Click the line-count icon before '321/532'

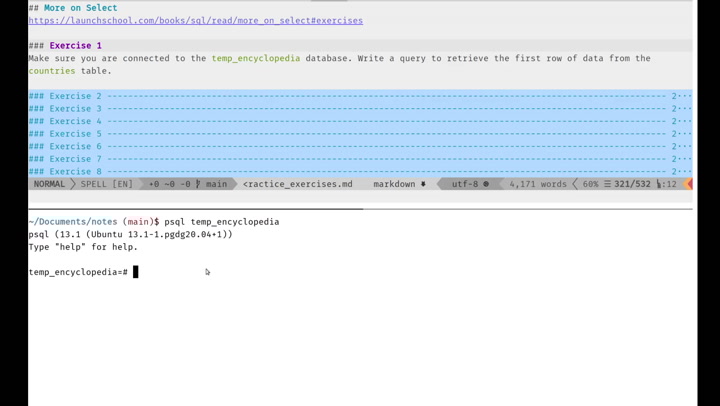point(608,184)
